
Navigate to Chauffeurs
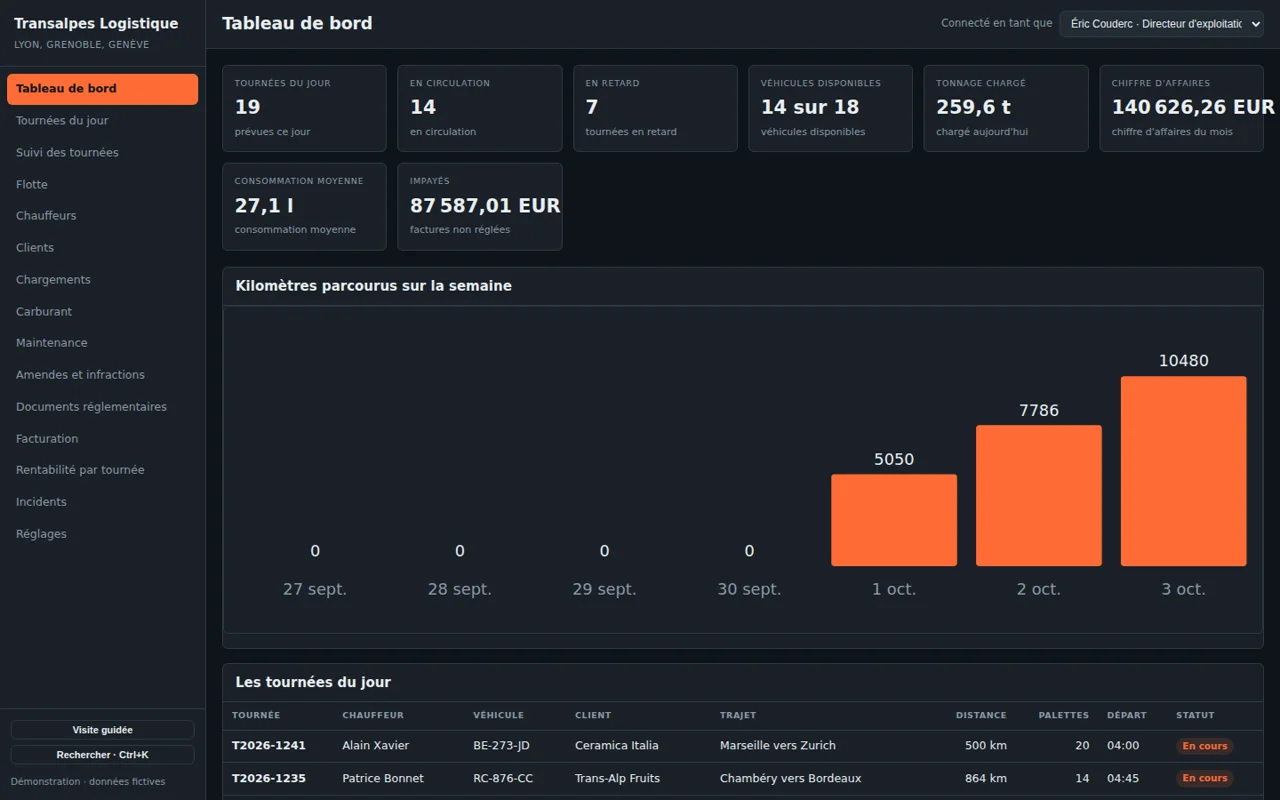(102, 216)
